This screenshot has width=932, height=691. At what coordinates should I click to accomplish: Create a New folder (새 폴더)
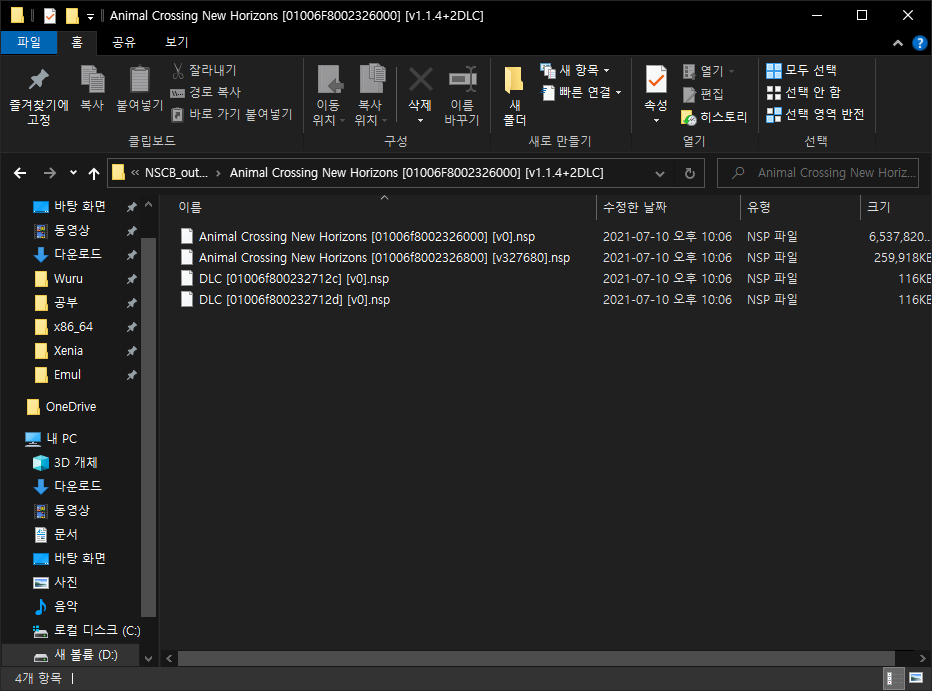pyautogui.click(x=514, y=95)
